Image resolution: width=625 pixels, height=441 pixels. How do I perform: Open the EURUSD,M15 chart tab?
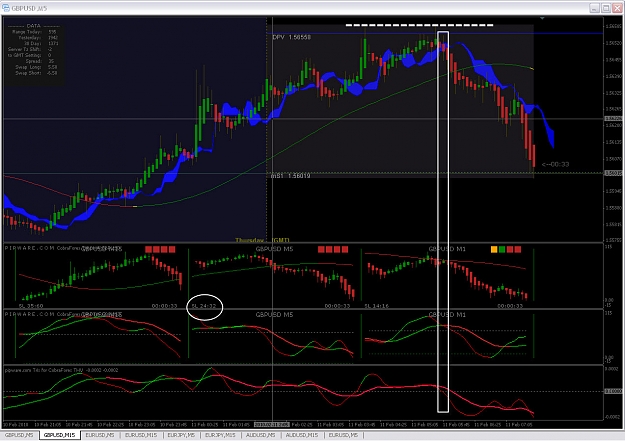[x=141, y=435]
